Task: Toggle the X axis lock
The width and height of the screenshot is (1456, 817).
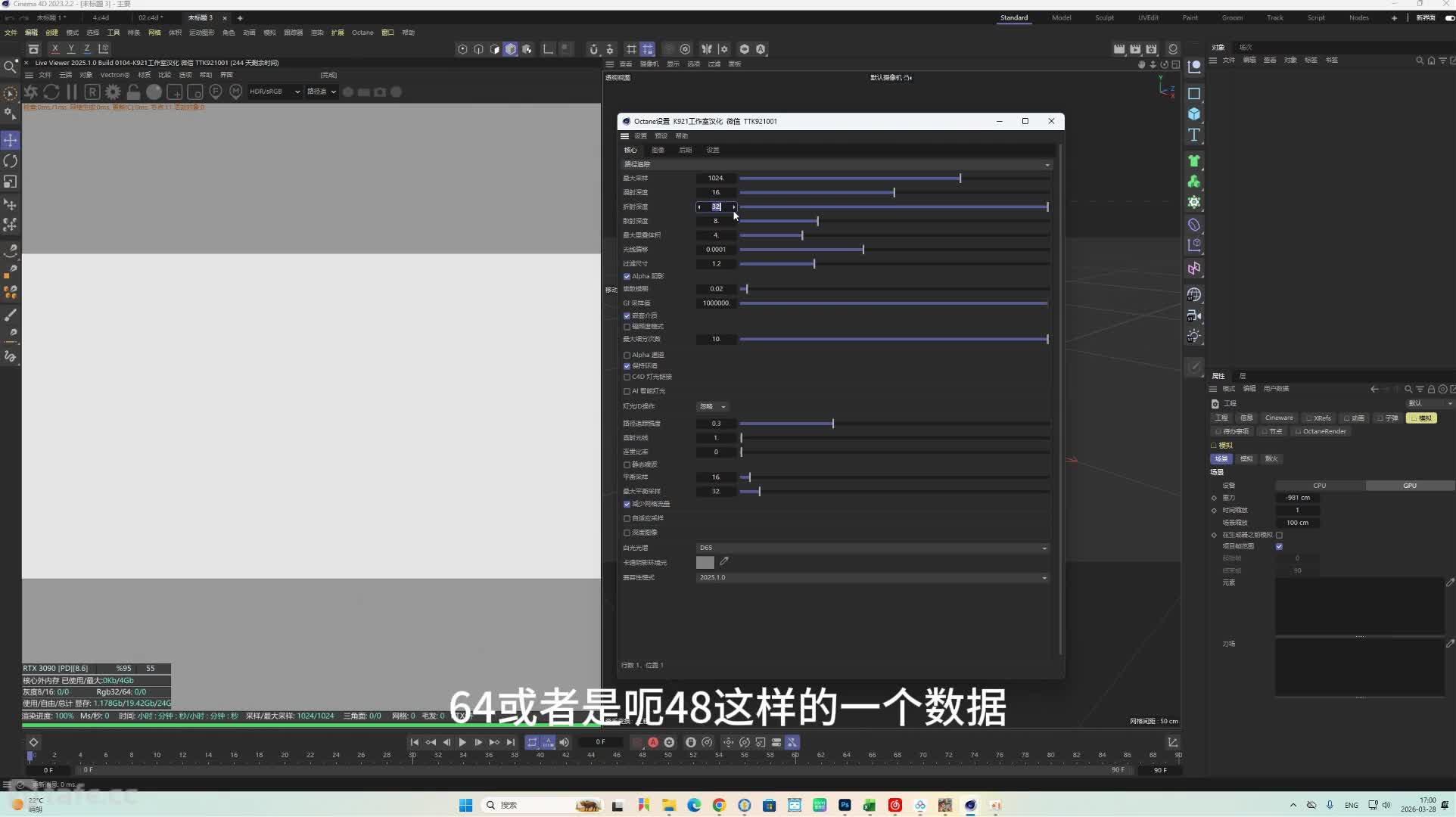Action: click(x=54, y=48)
